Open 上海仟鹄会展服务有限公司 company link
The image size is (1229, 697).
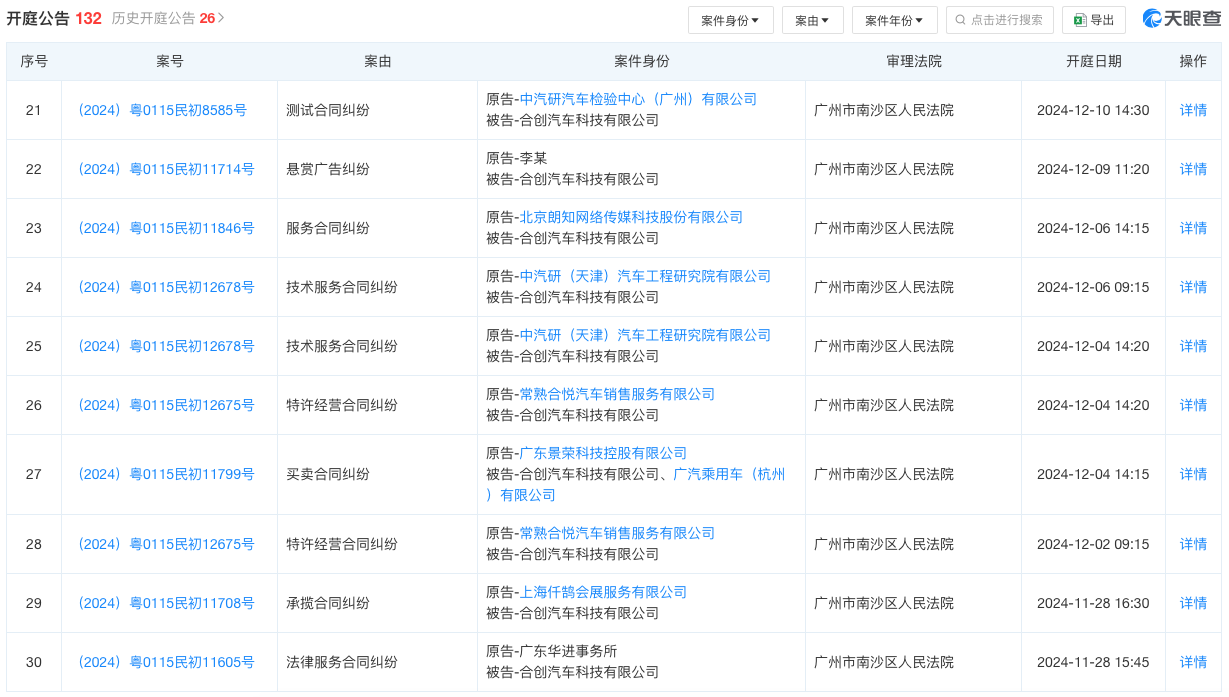point(603,592)
